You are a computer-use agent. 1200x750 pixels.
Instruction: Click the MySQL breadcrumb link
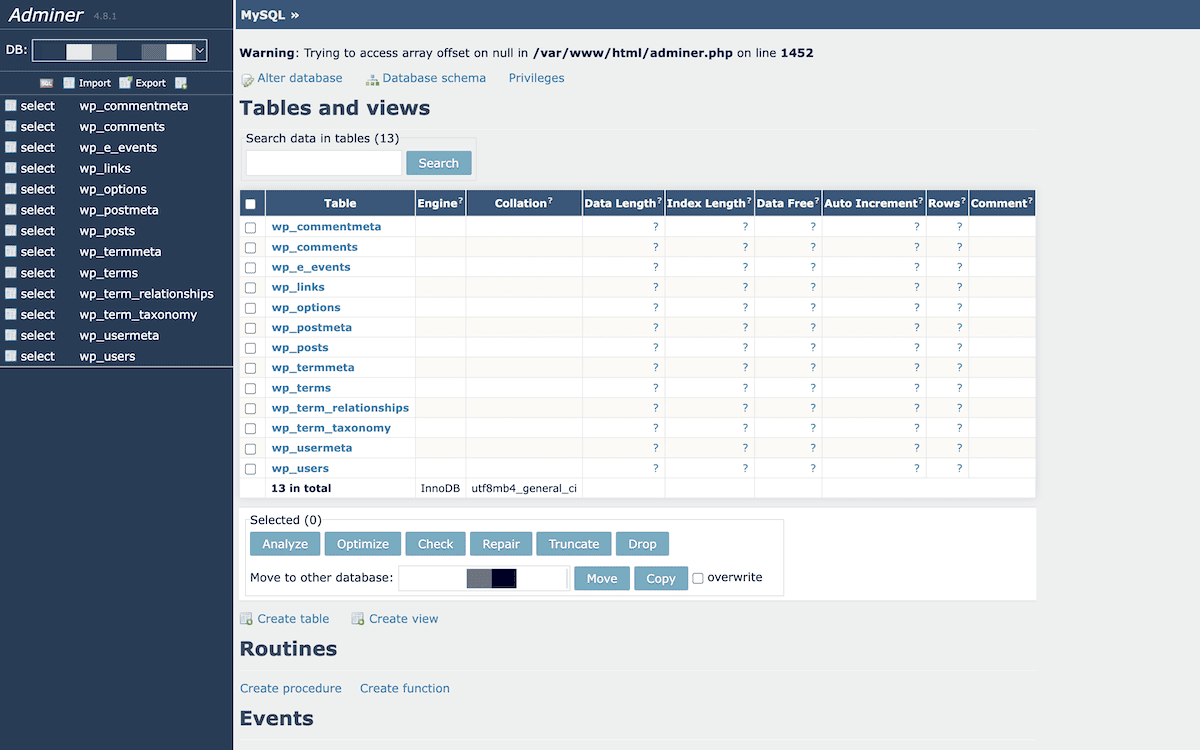(263, 15)
